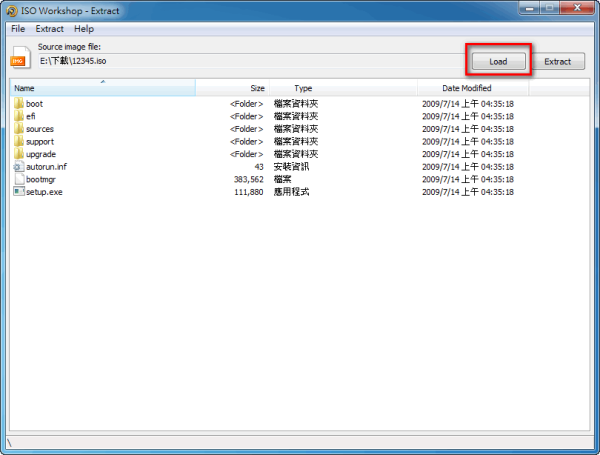Click the size value 43

point(259,167)
